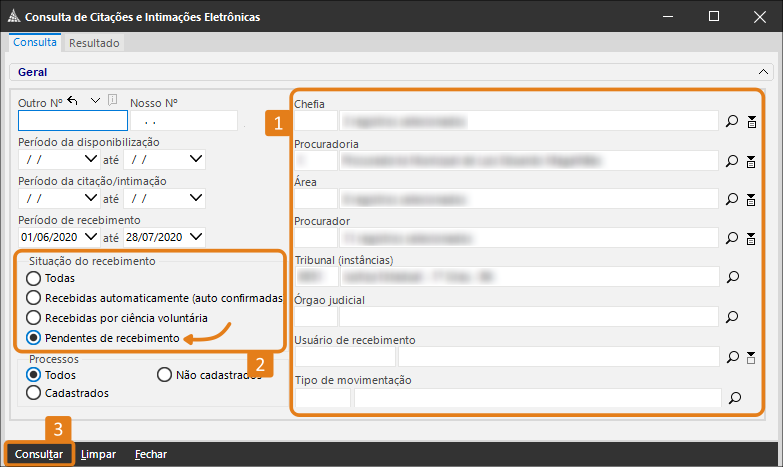This screenshot has height=467, width=783.
Task: Click the back arrow icon beside Outro Nº
Action: pyautogui.click(x=73, y=101)
